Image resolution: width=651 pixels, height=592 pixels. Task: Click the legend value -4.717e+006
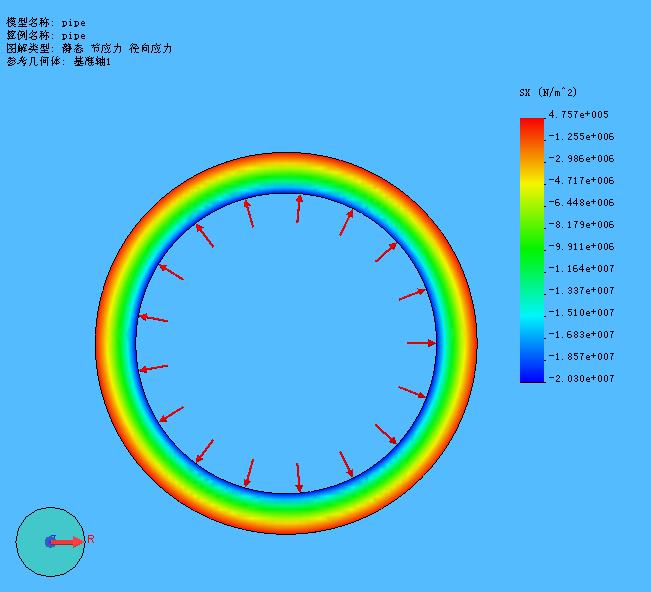click(581, 181)
